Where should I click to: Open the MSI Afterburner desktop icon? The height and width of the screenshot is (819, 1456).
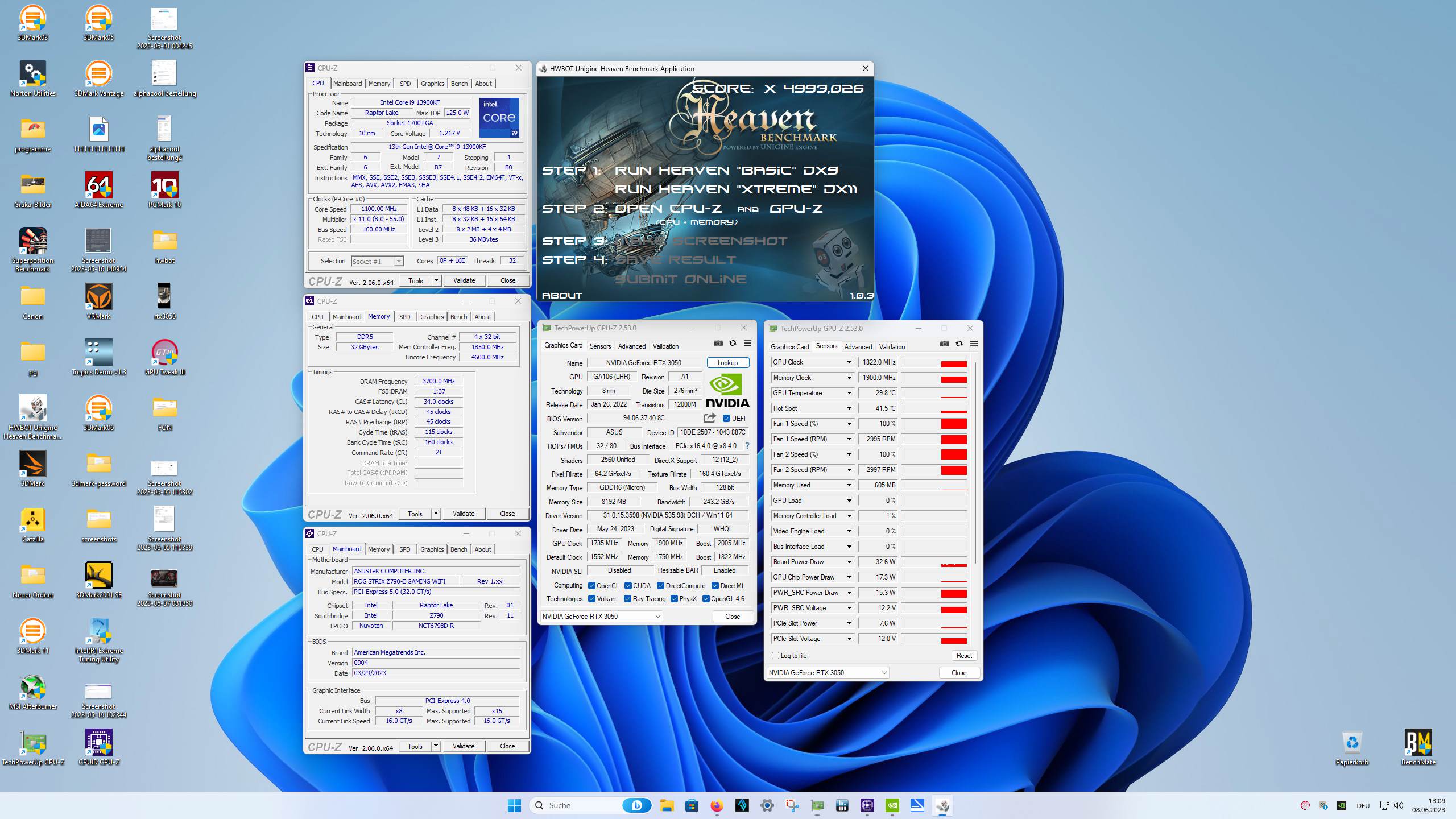pos(32,692)
